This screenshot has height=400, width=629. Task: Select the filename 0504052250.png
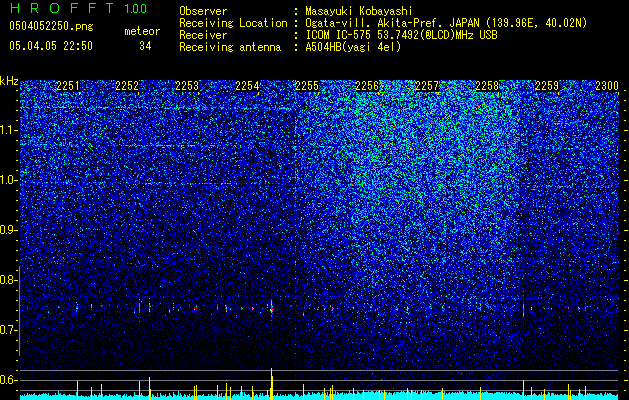(x=51, y=26)
